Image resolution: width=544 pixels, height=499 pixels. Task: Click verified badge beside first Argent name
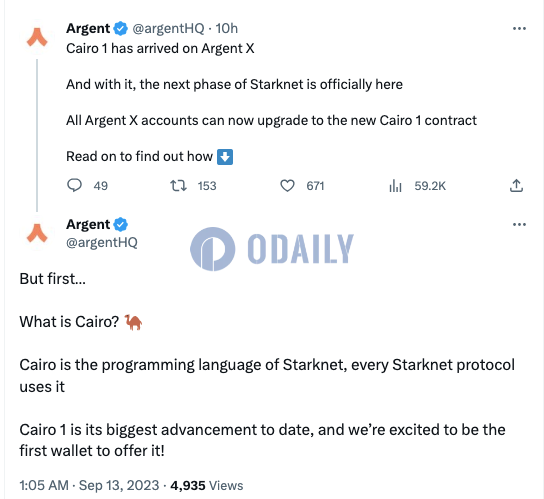(x=121, y=28)
